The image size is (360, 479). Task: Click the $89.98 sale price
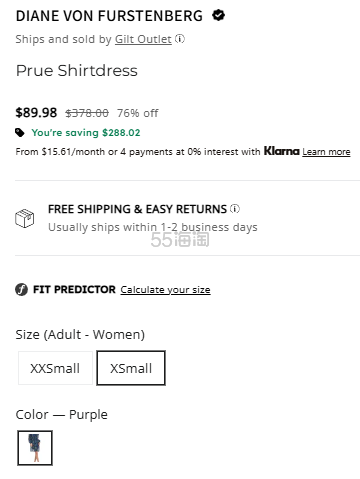36,113
